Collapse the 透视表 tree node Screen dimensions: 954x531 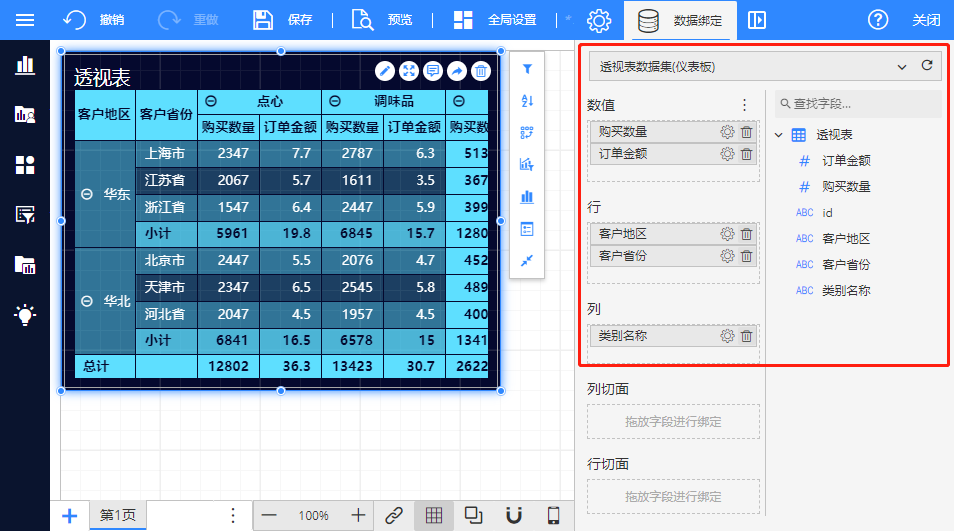(x=779, y=135)
